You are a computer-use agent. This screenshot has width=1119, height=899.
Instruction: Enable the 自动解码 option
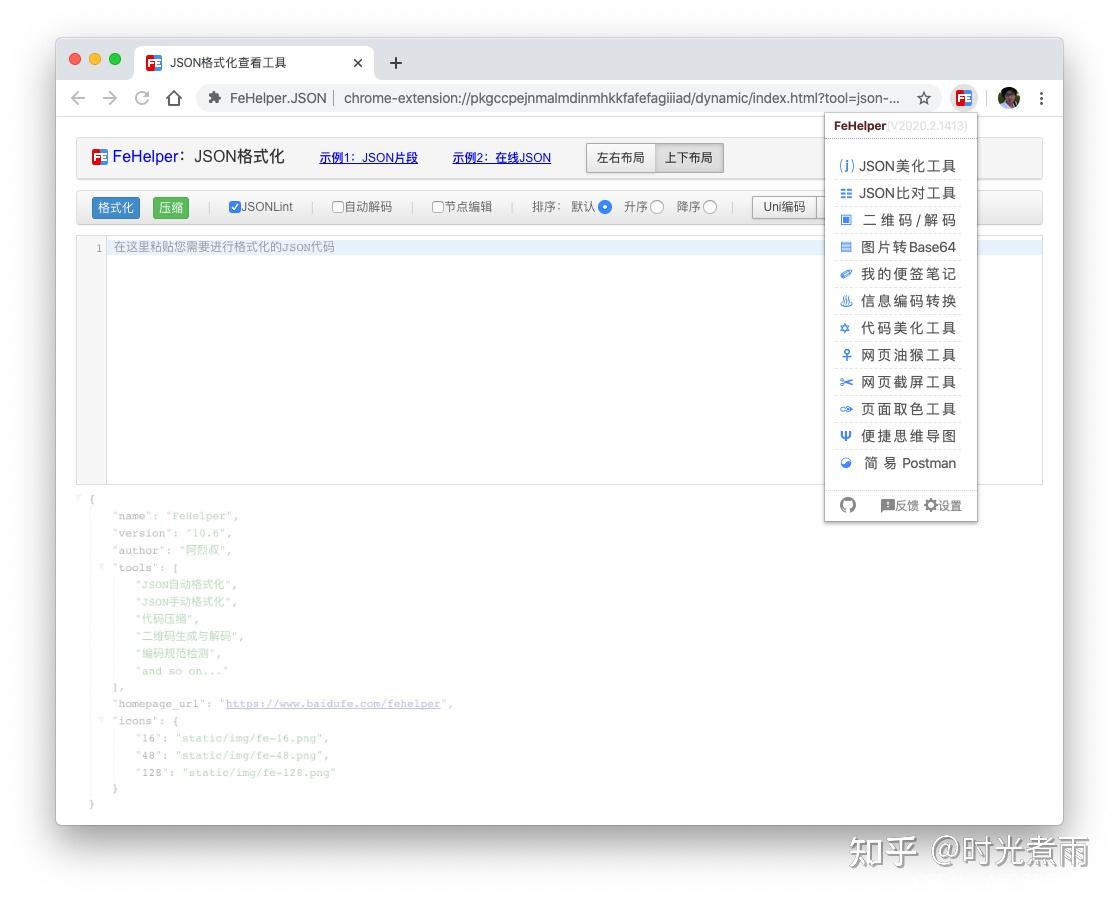[x=337, y=207]
